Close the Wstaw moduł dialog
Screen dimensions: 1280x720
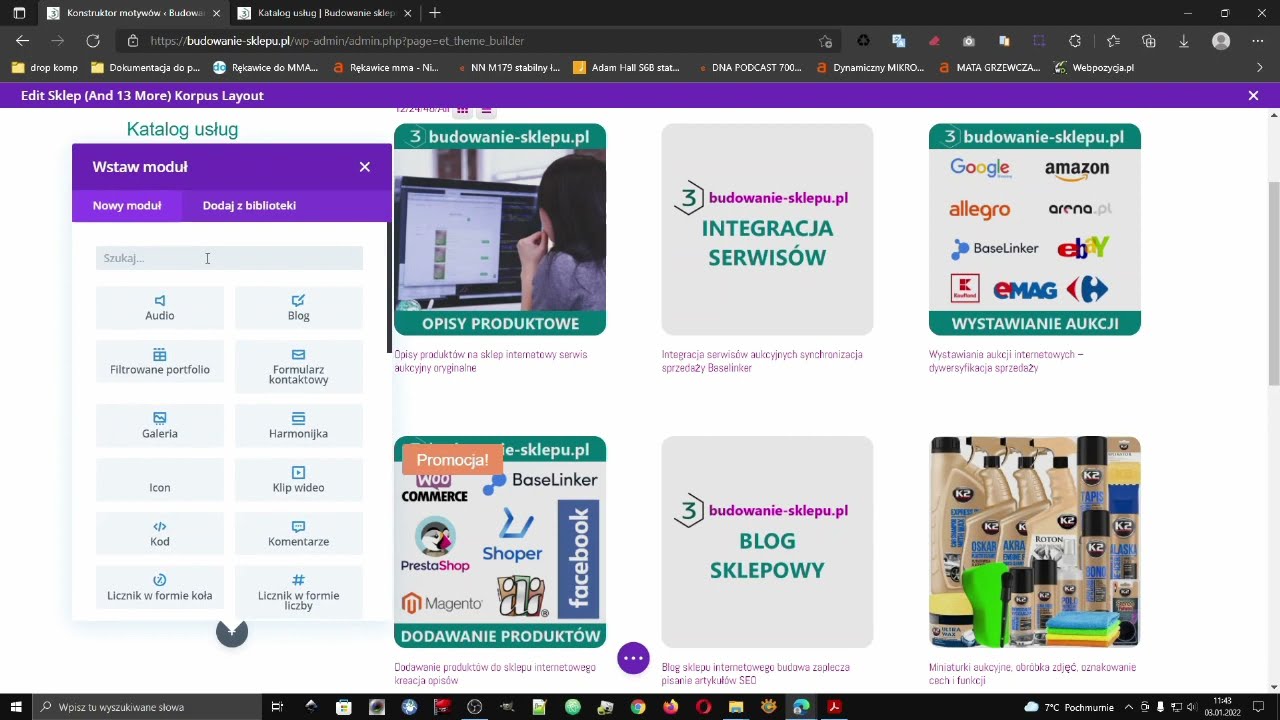pos(365,167)
